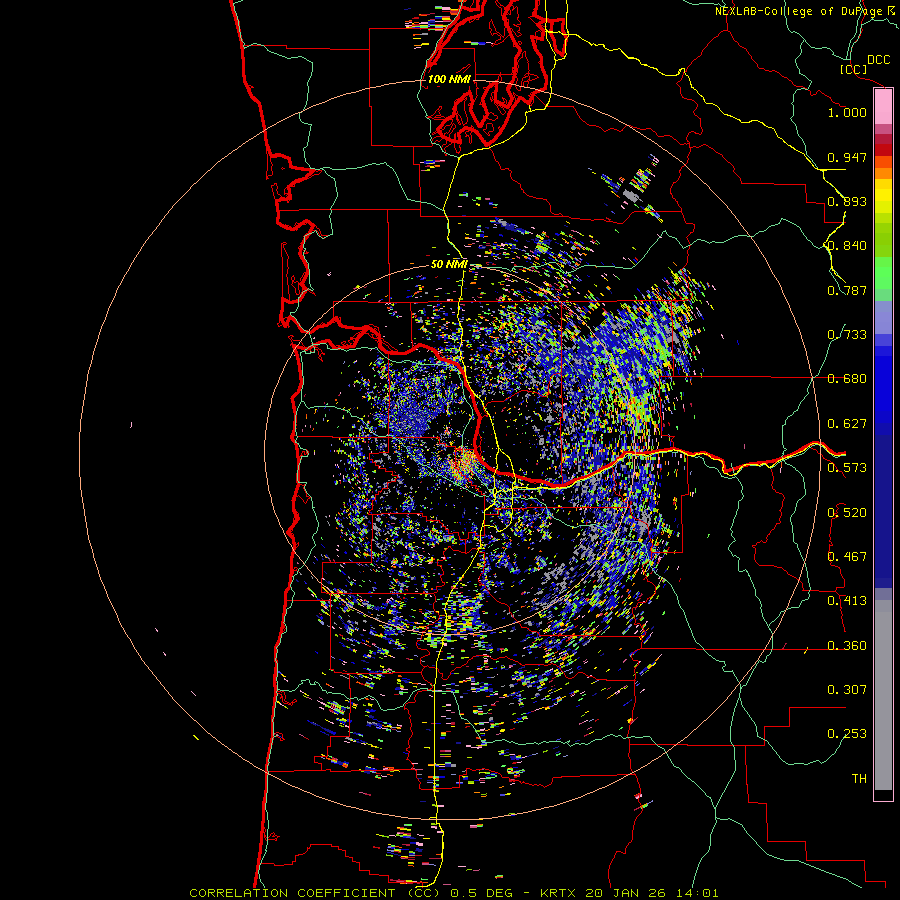
Task: Pick the pink segment of the color bar
Action: [x=883, y=107]
